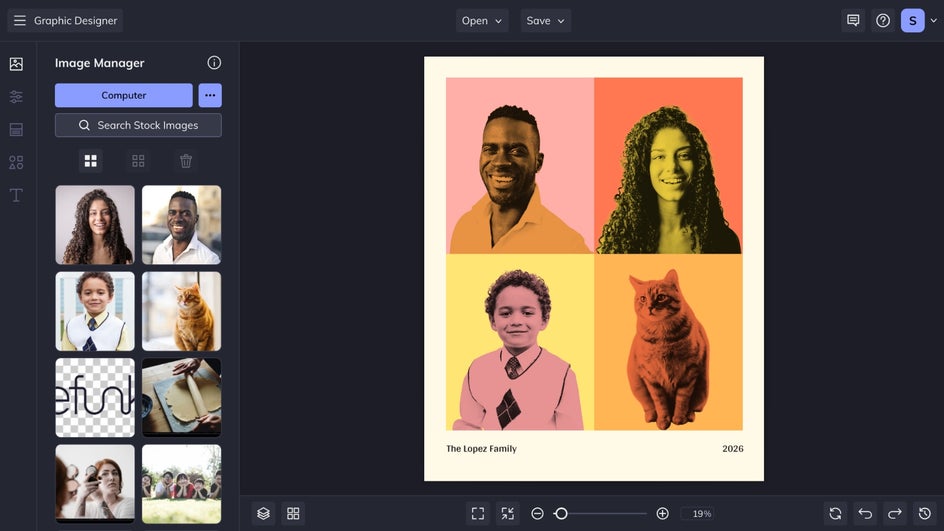Zoom out with the minus icon
This screenshot has width=944, height=531.
tap(538, 514)
